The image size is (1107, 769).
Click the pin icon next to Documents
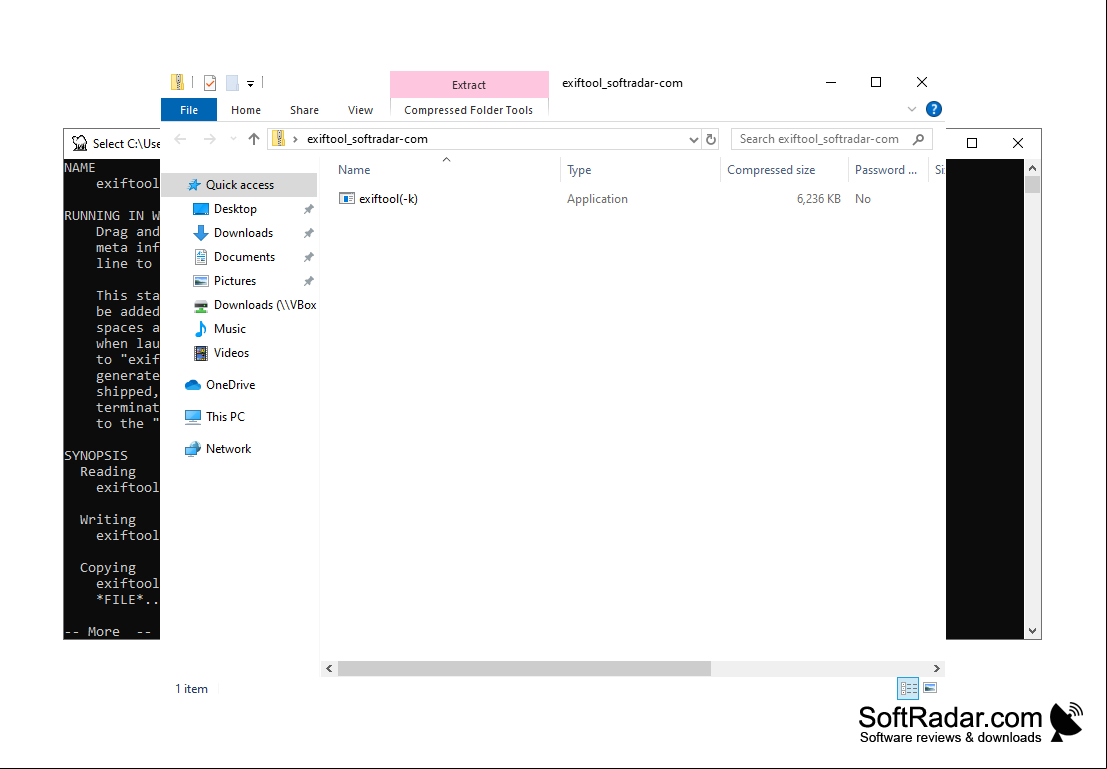coord(309,257)
